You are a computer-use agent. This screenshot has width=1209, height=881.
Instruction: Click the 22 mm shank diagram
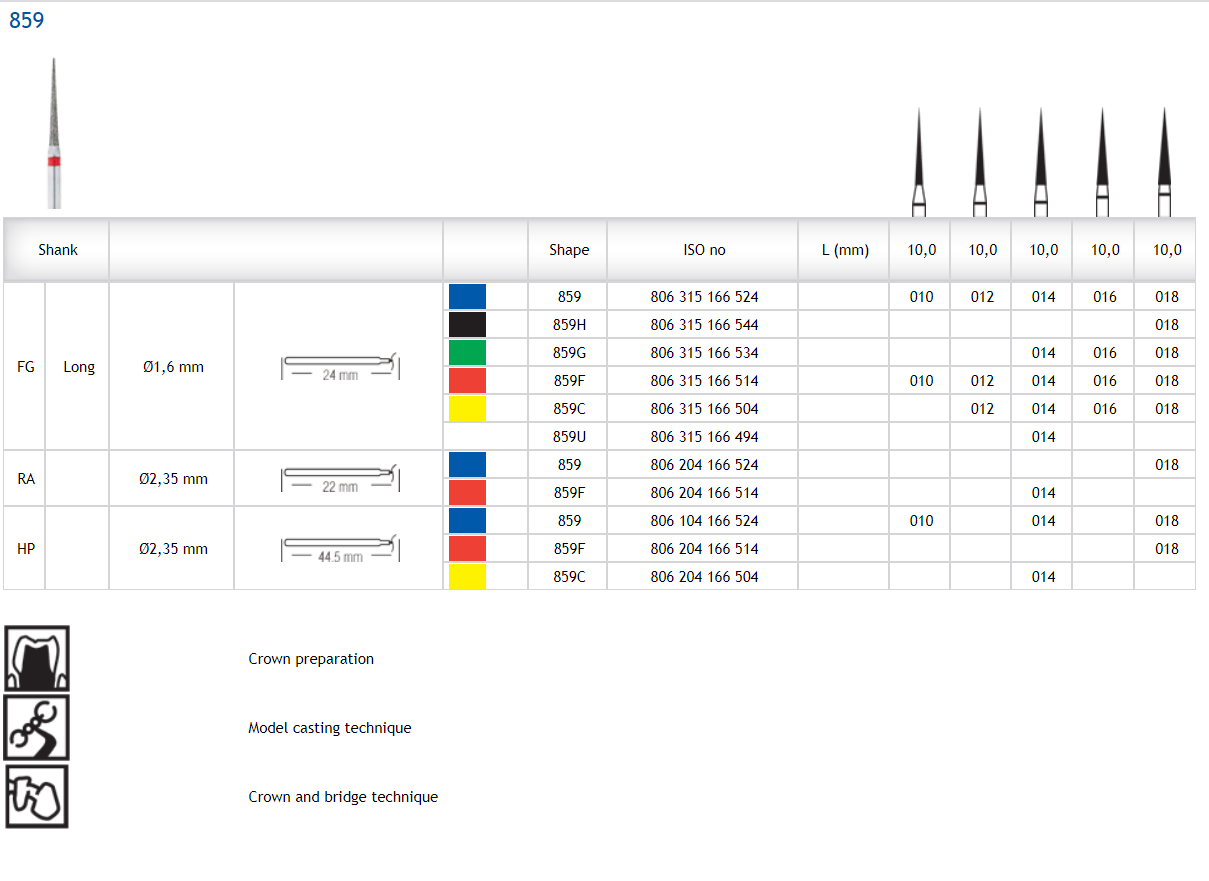(x=340, y=479)
